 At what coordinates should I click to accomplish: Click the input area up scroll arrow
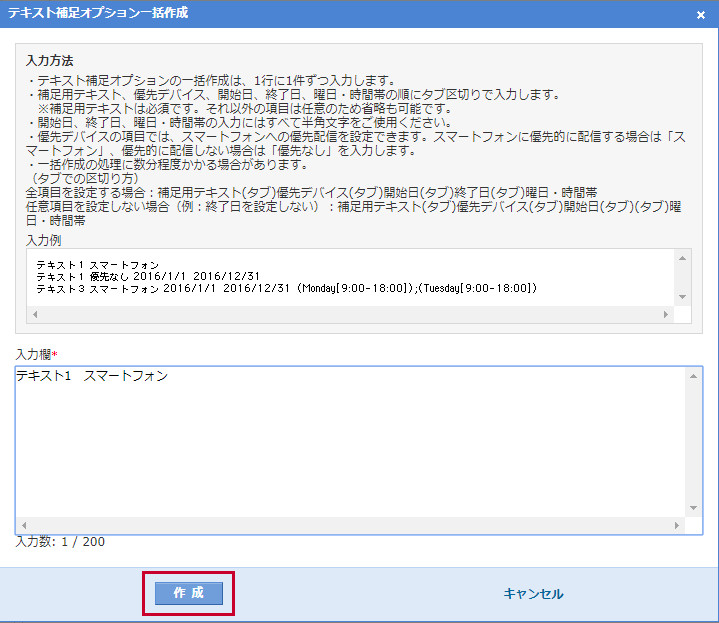coord(693,376)
